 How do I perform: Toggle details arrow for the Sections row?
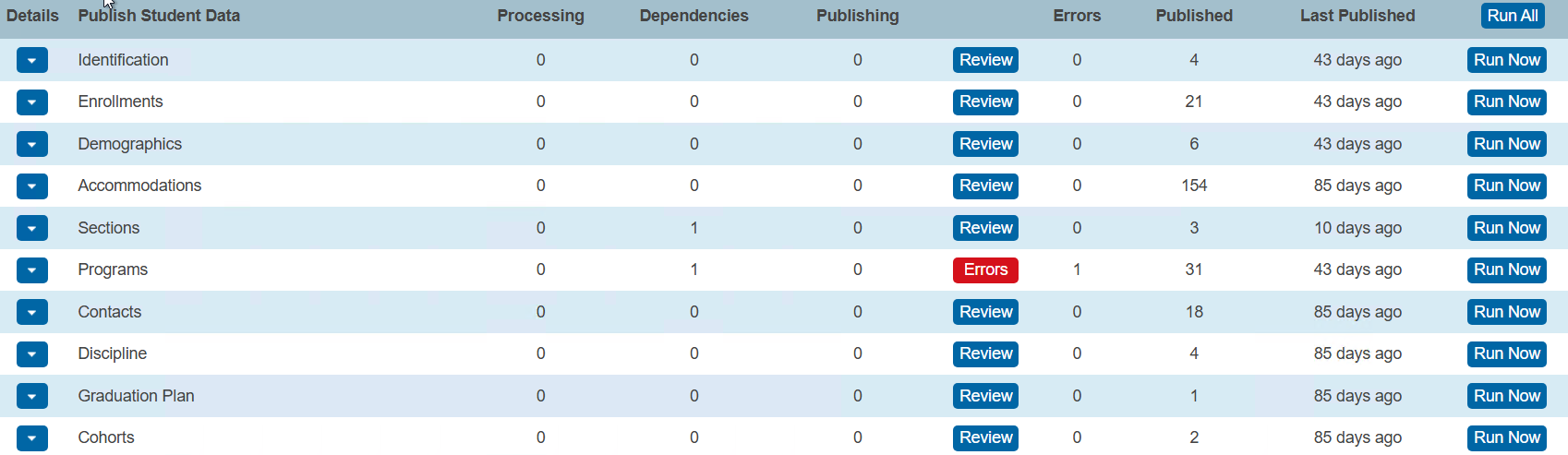[x=31, y=228]
